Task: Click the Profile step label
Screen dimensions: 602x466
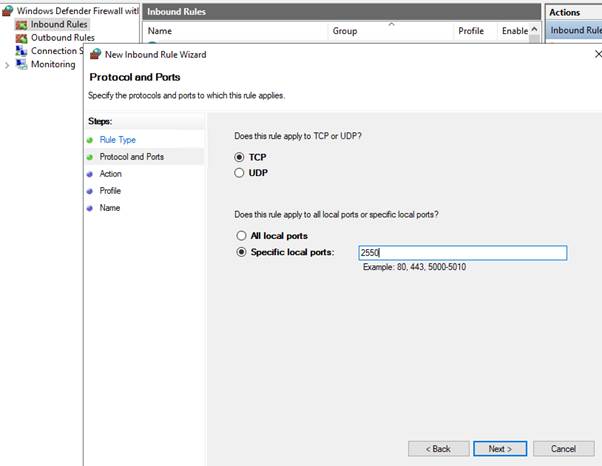Action: (110, 191)
